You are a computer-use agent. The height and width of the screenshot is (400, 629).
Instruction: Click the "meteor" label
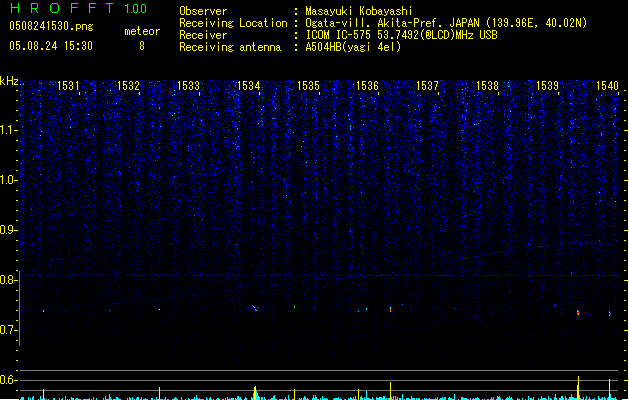click(142, 31)
